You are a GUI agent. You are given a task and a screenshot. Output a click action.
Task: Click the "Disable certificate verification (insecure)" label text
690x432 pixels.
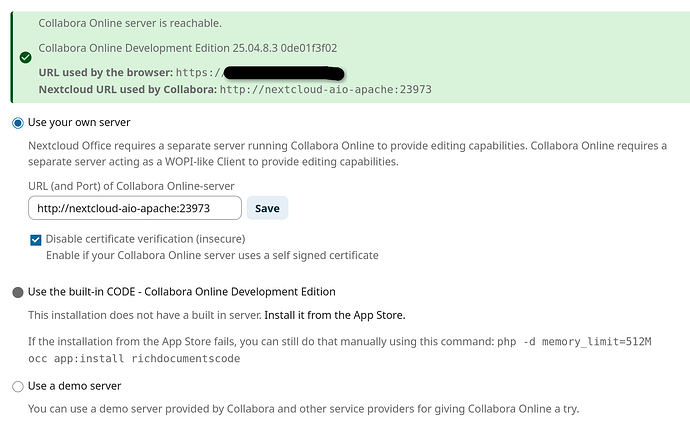[x=145, y=239]
